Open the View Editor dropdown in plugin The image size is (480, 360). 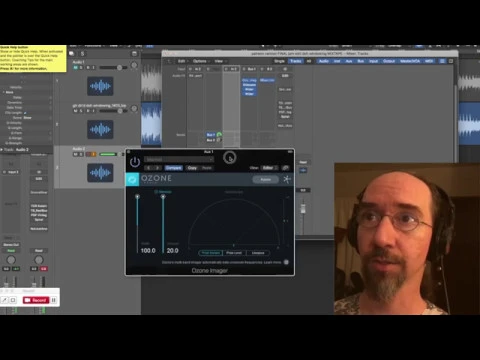(270, 168)
